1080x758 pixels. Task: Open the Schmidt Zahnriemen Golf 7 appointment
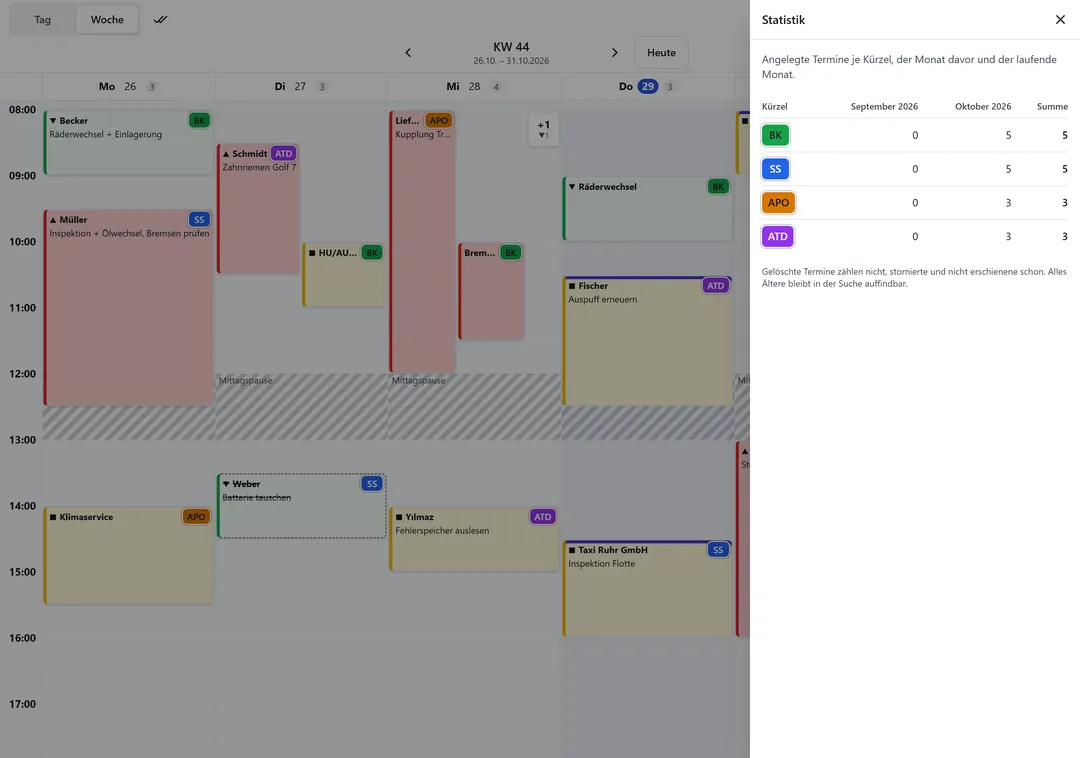pyautogui.click(x=258, y=209)
